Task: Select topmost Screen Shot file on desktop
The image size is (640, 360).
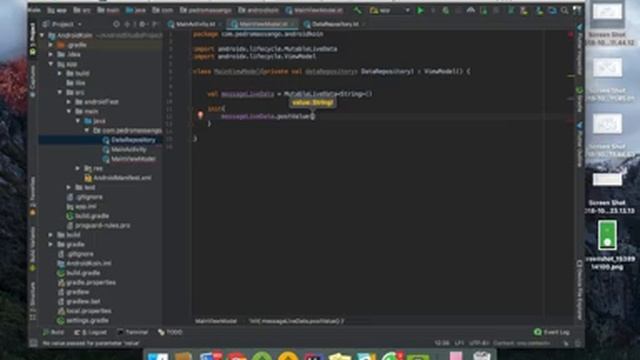Action: coord(607,12)
